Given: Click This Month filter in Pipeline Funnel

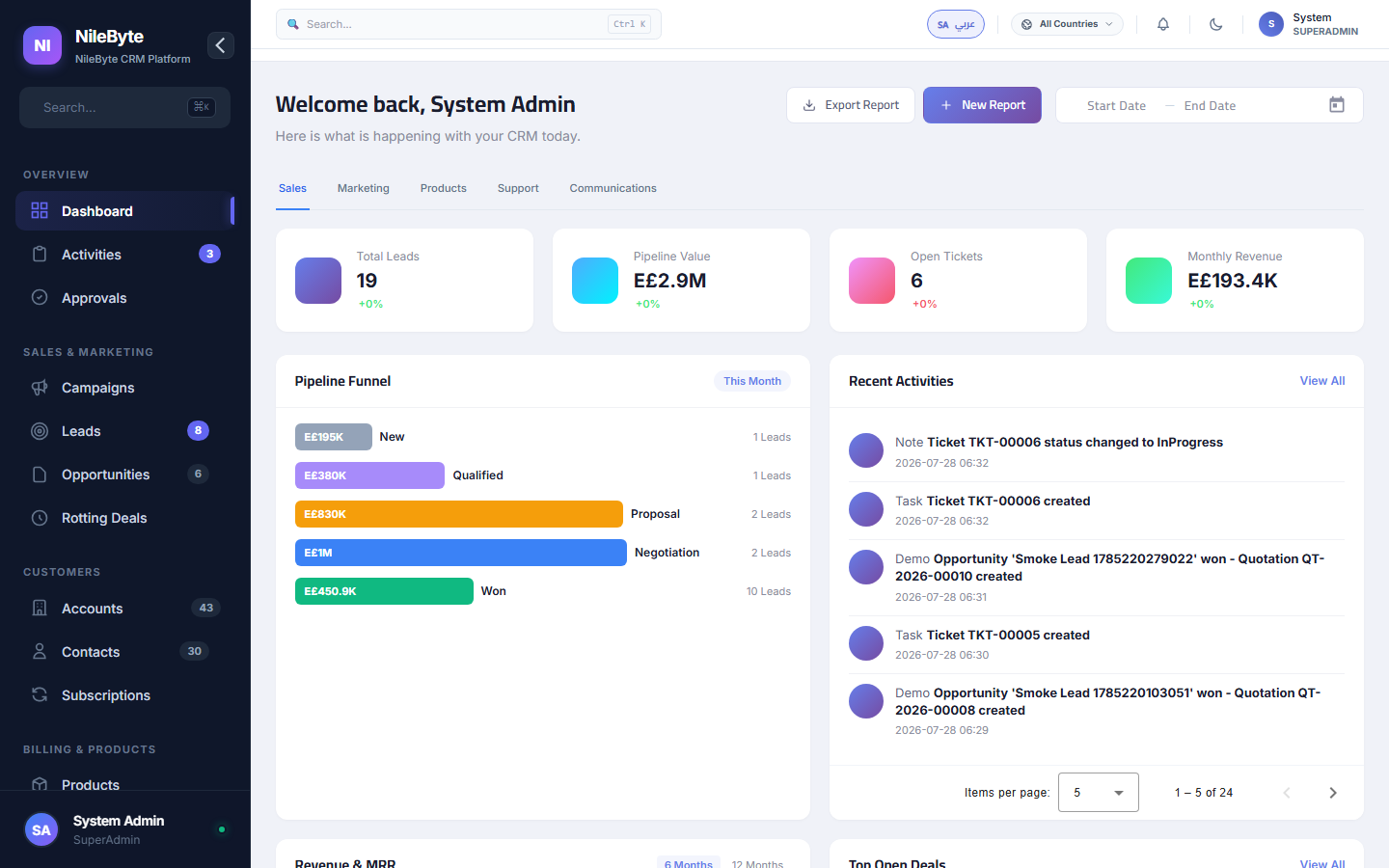Looking at the screenshot, I should tap(752, 381).
